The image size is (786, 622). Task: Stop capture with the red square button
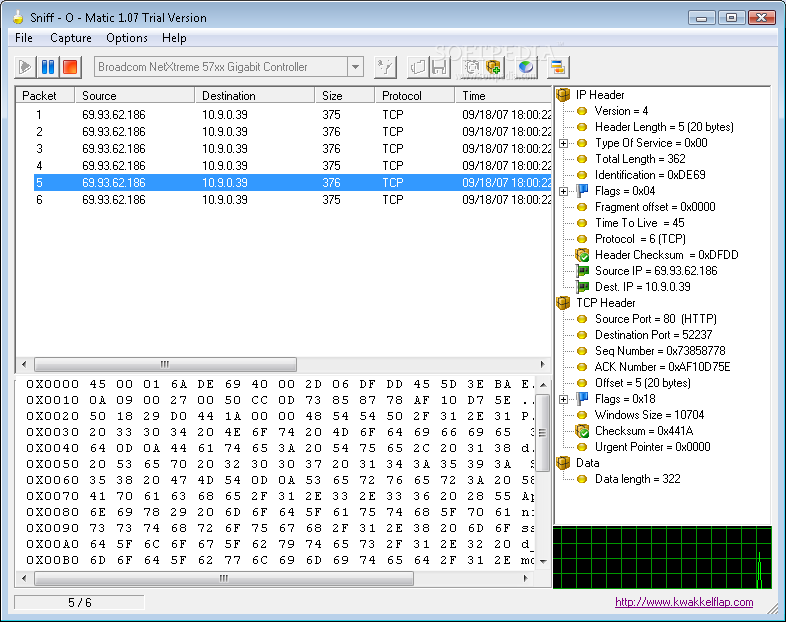70,67
